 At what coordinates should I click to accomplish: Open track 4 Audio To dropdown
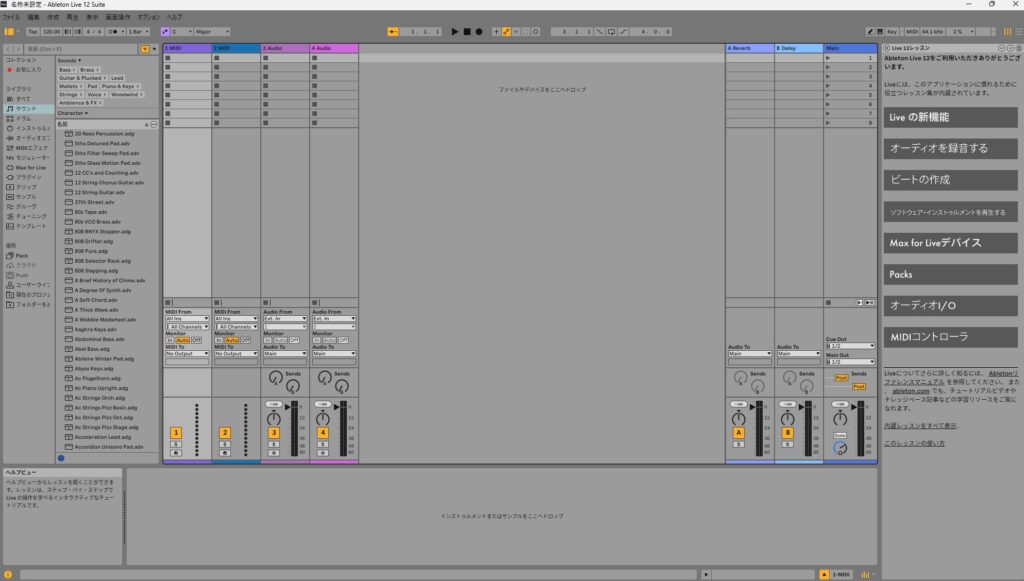coord(334,354)
